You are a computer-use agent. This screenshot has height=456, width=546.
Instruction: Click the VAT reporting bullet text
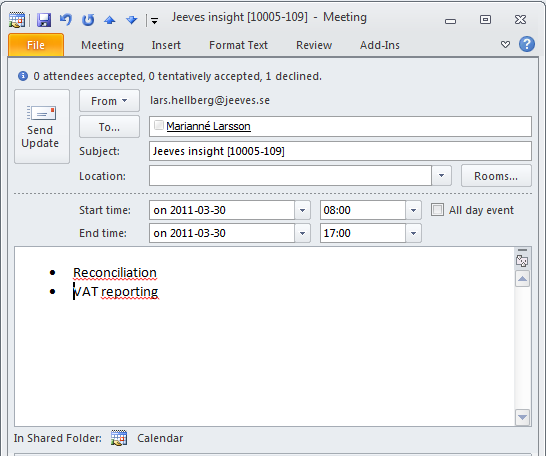[116, 292]
